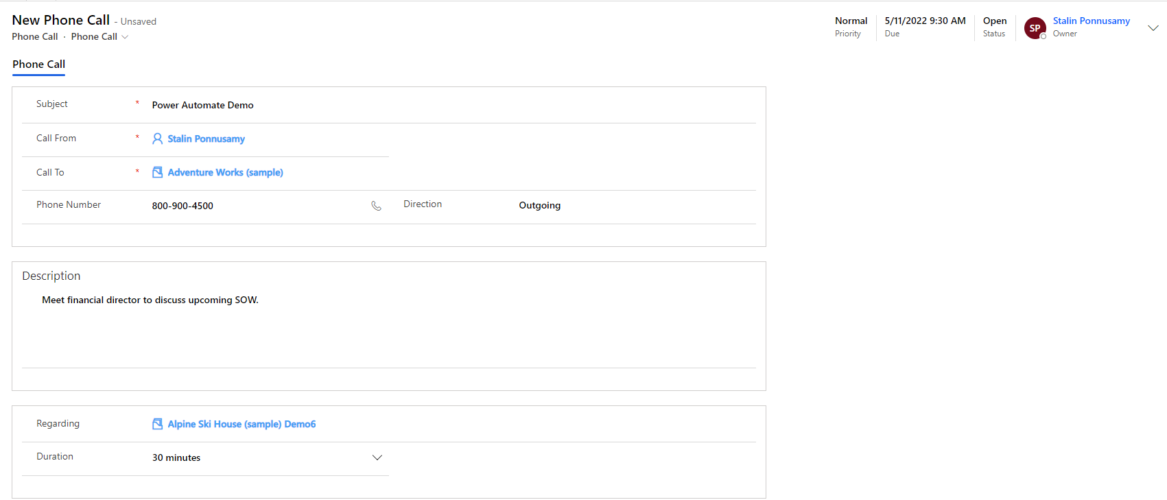Select the Phone Call tab
Screen dimensions: 1167x500
(39, 65)
